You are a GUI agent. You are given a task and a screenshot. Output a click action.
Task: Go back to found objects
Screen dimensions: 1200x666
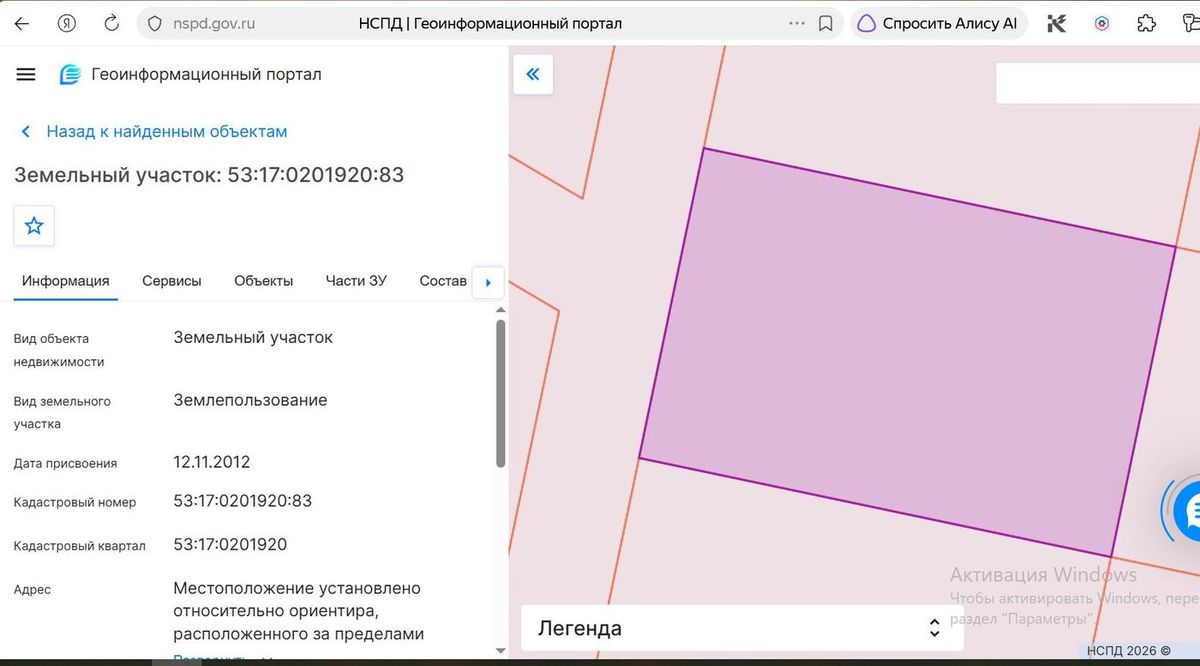click(x=154, y=131)
